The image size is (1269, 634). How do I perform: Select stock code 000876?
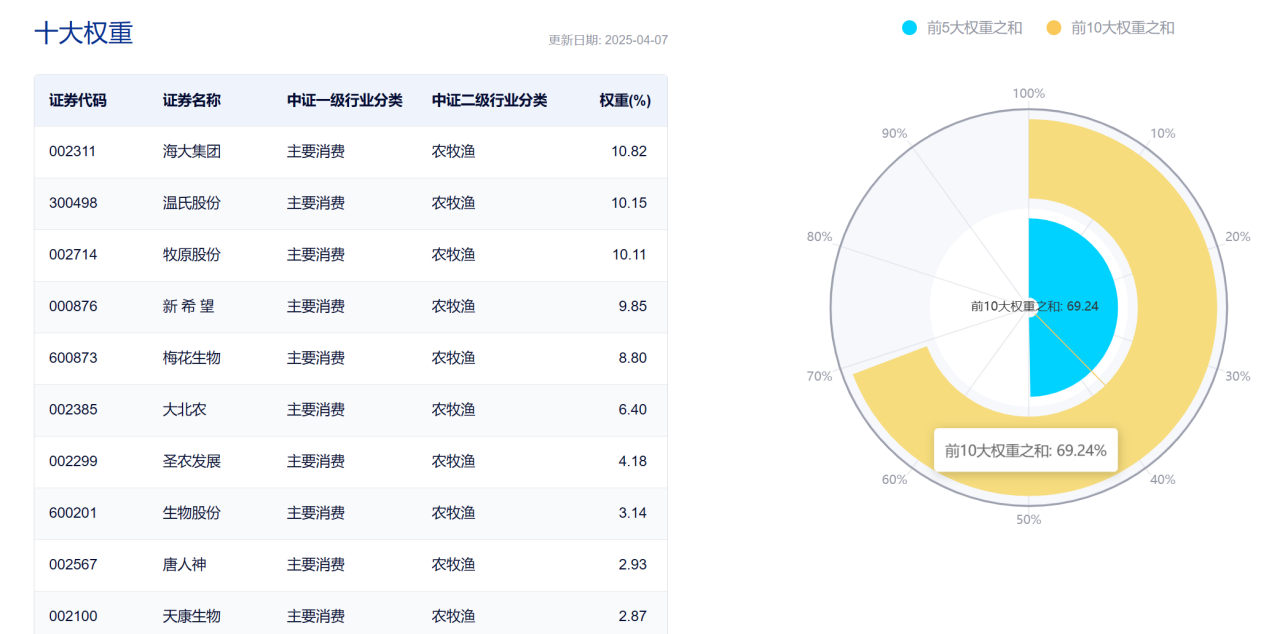[x=73, y=306]
